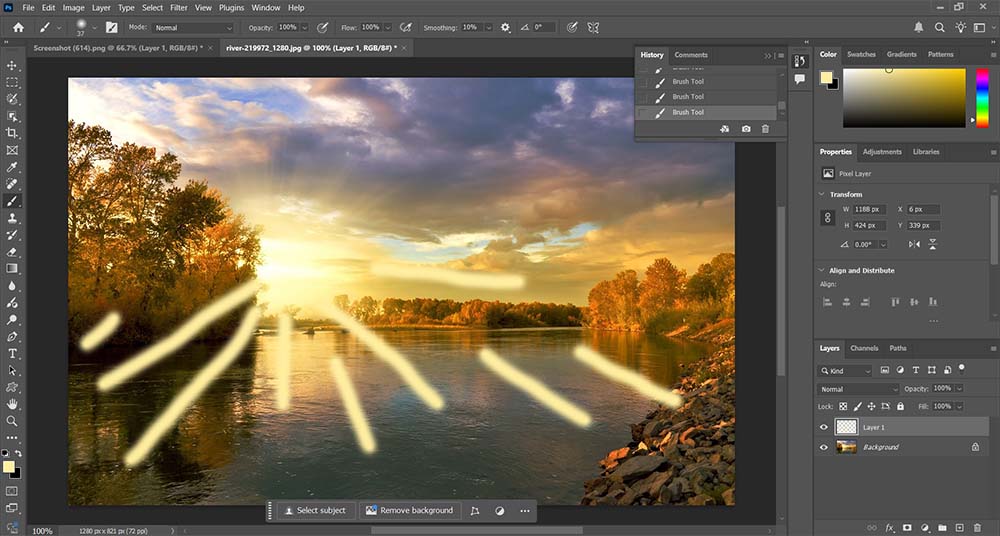
Task: Open the Filter menu
Action: [x=179, y=7]
